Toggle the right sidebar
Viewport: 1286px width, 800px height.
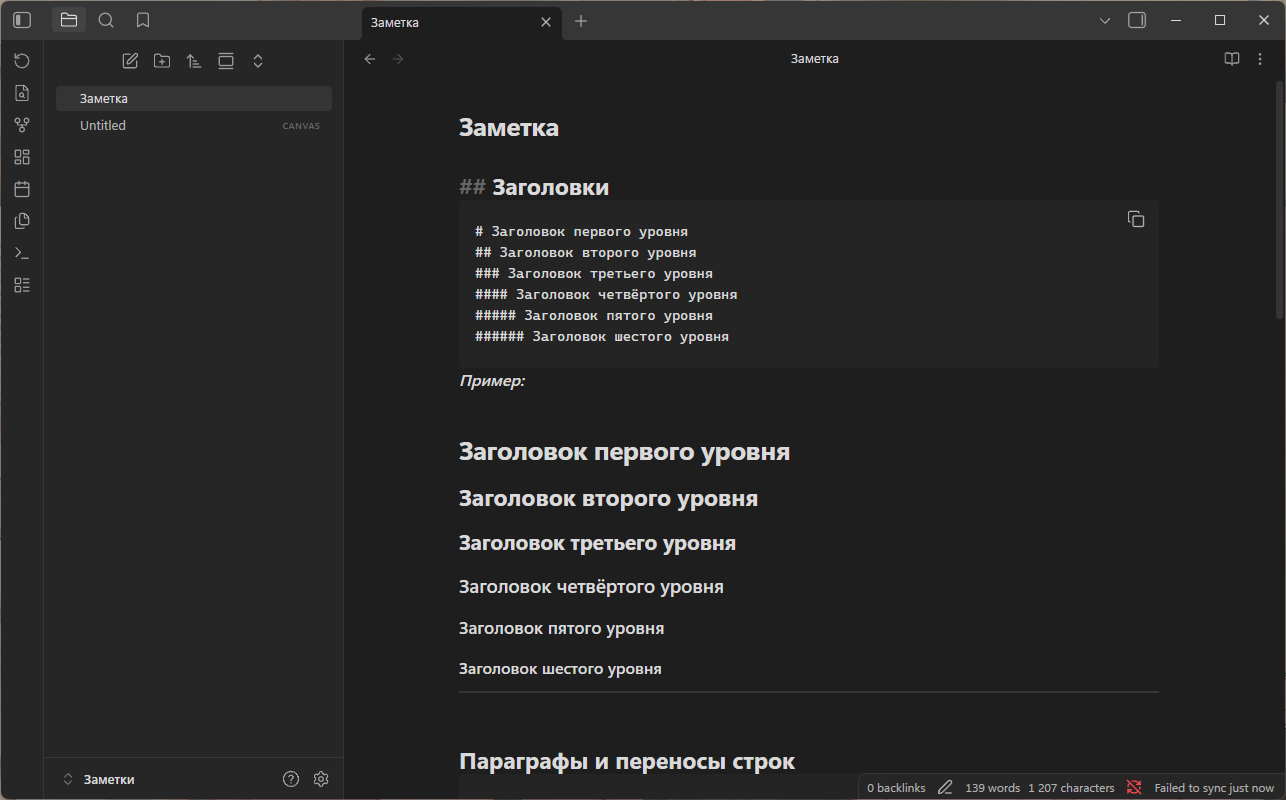pos(1137,20)
